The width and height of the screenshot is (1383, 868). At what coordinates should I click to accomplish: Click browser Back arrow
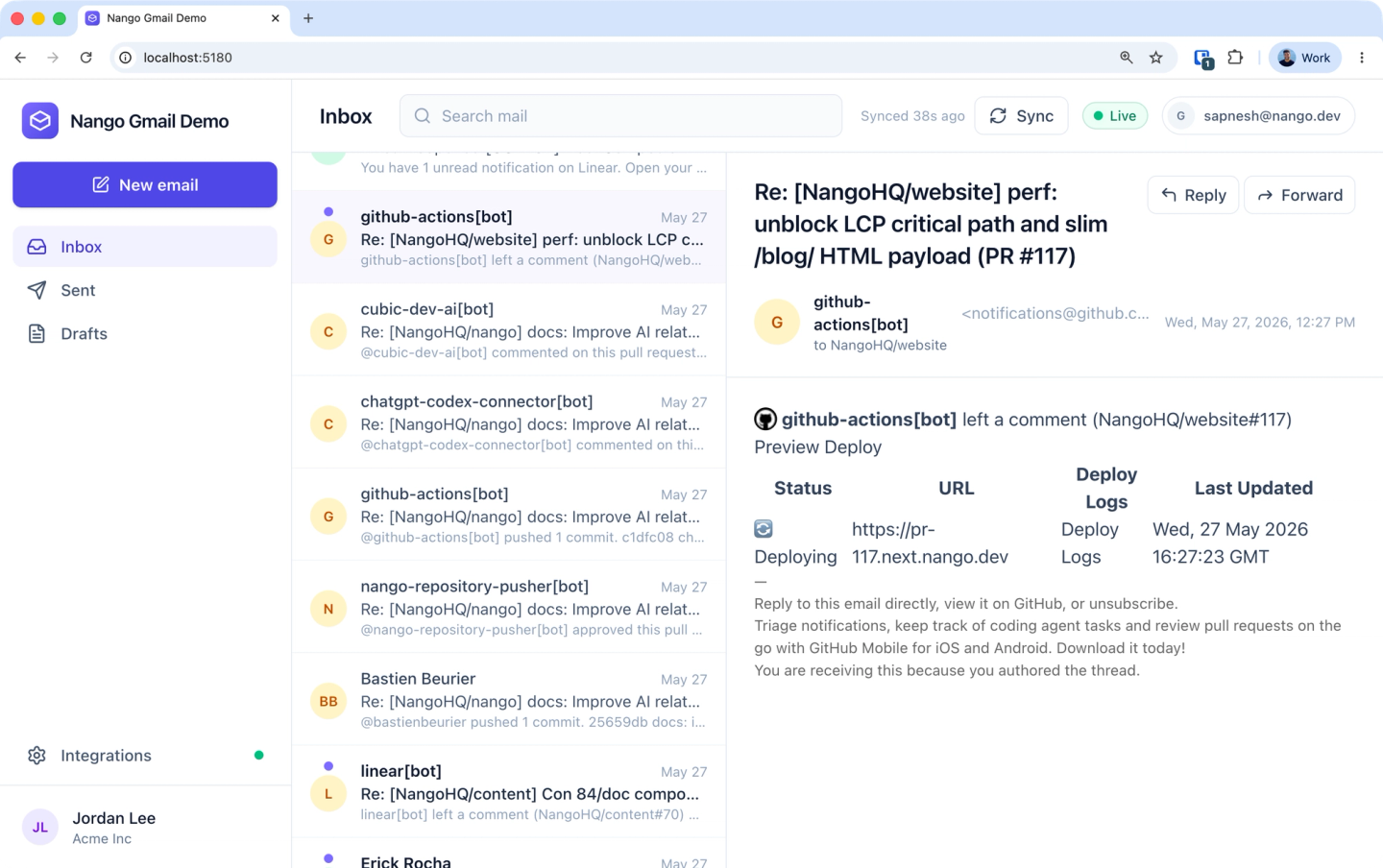20,58
